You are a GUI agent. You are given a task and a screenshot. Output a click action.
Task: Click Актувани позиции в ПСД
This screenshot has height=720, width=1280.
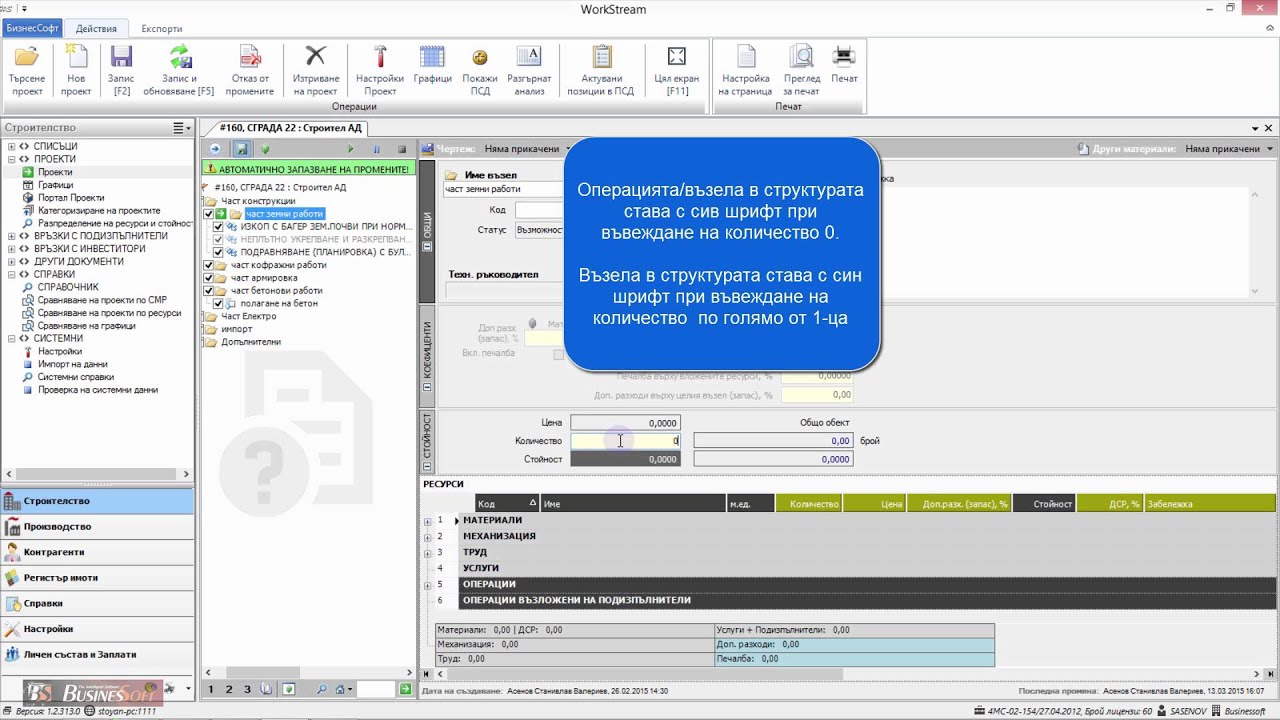pos(601,70)
